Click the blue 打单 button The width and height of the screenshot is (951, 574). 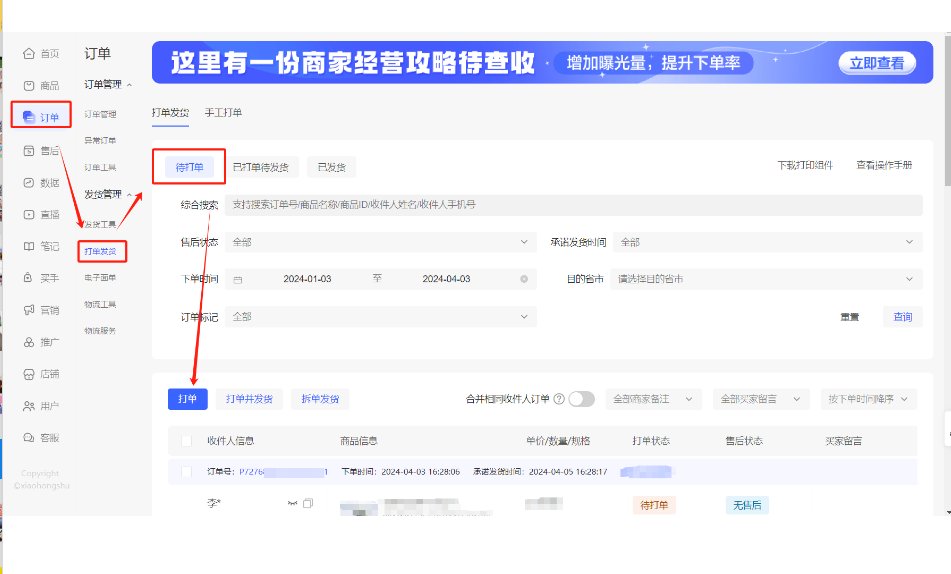(x=187, y=399)
